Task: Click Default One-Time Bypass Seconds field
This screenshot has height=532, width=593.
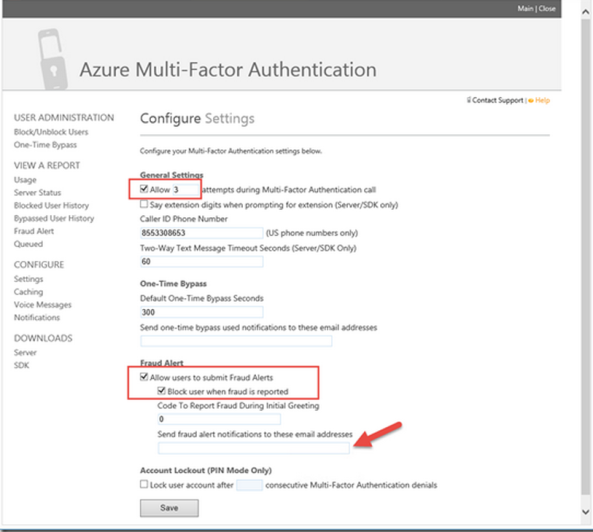Action: tap(202, 312)
